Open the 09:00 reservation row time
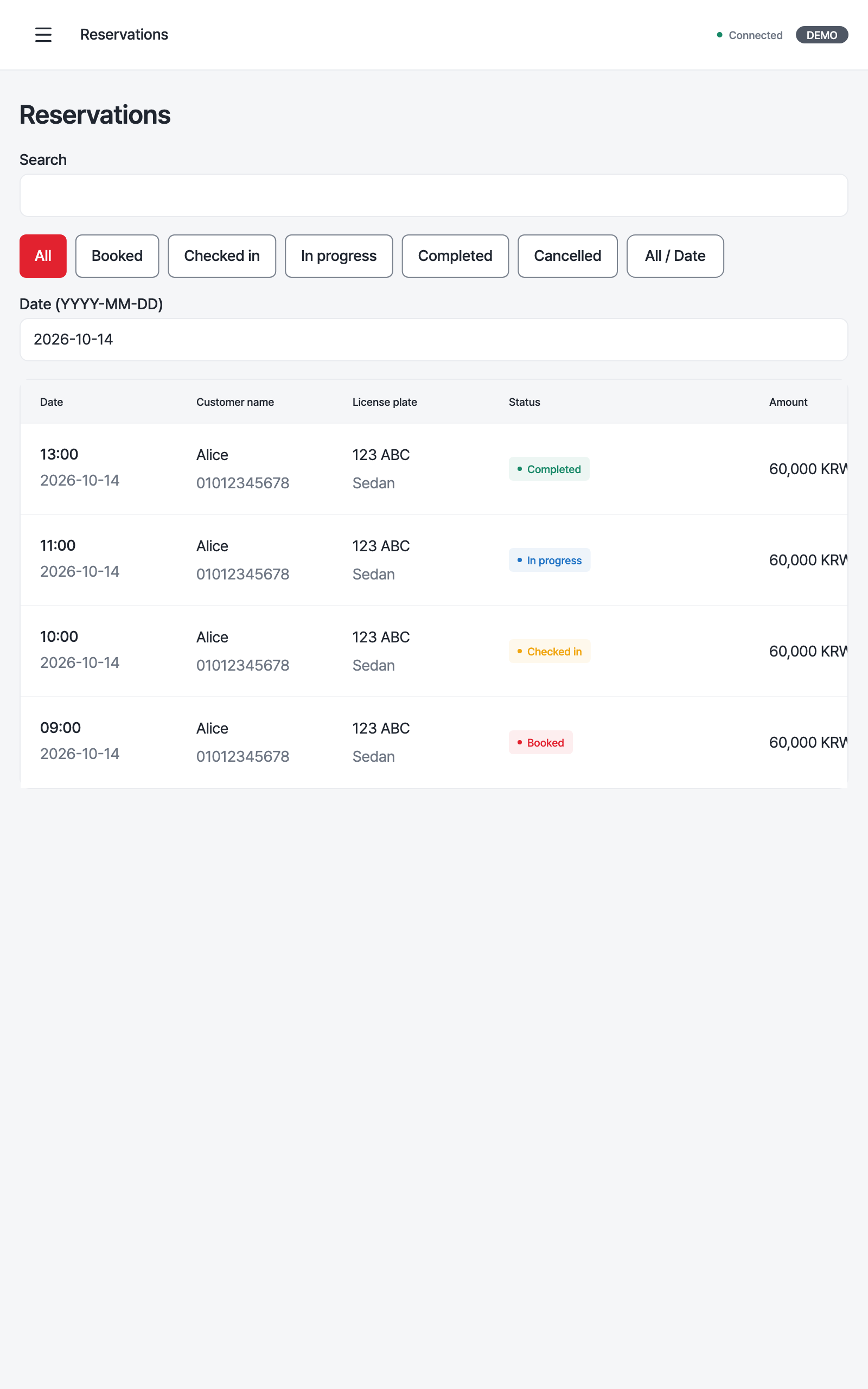This screenshot has width=868, height=1389. point(60,728)
